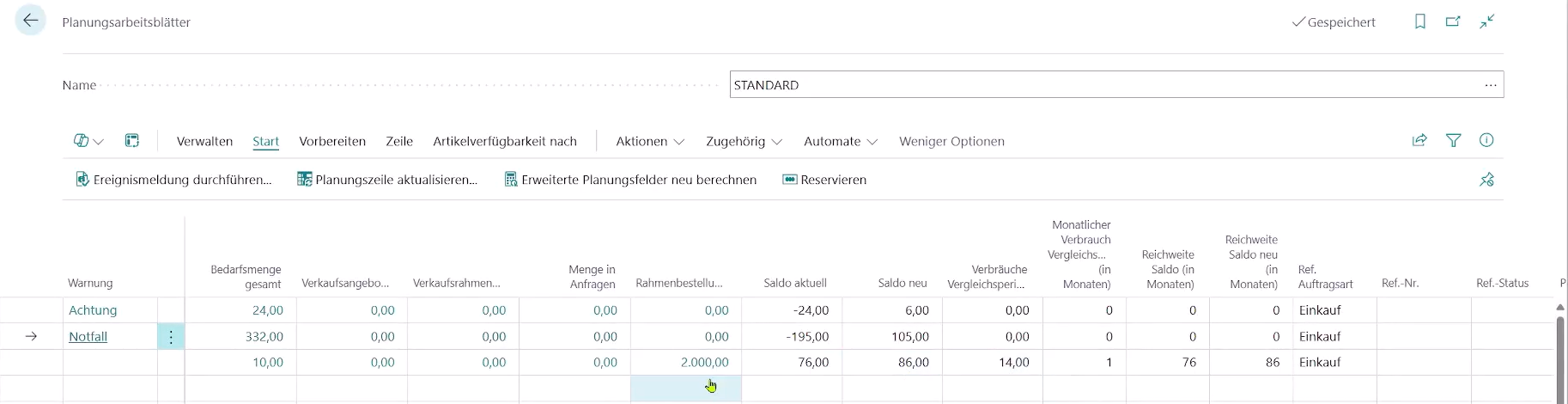1568x404 pixels.
Task: Click the Saldo neu cell 6,00
Action: (916, 309)
